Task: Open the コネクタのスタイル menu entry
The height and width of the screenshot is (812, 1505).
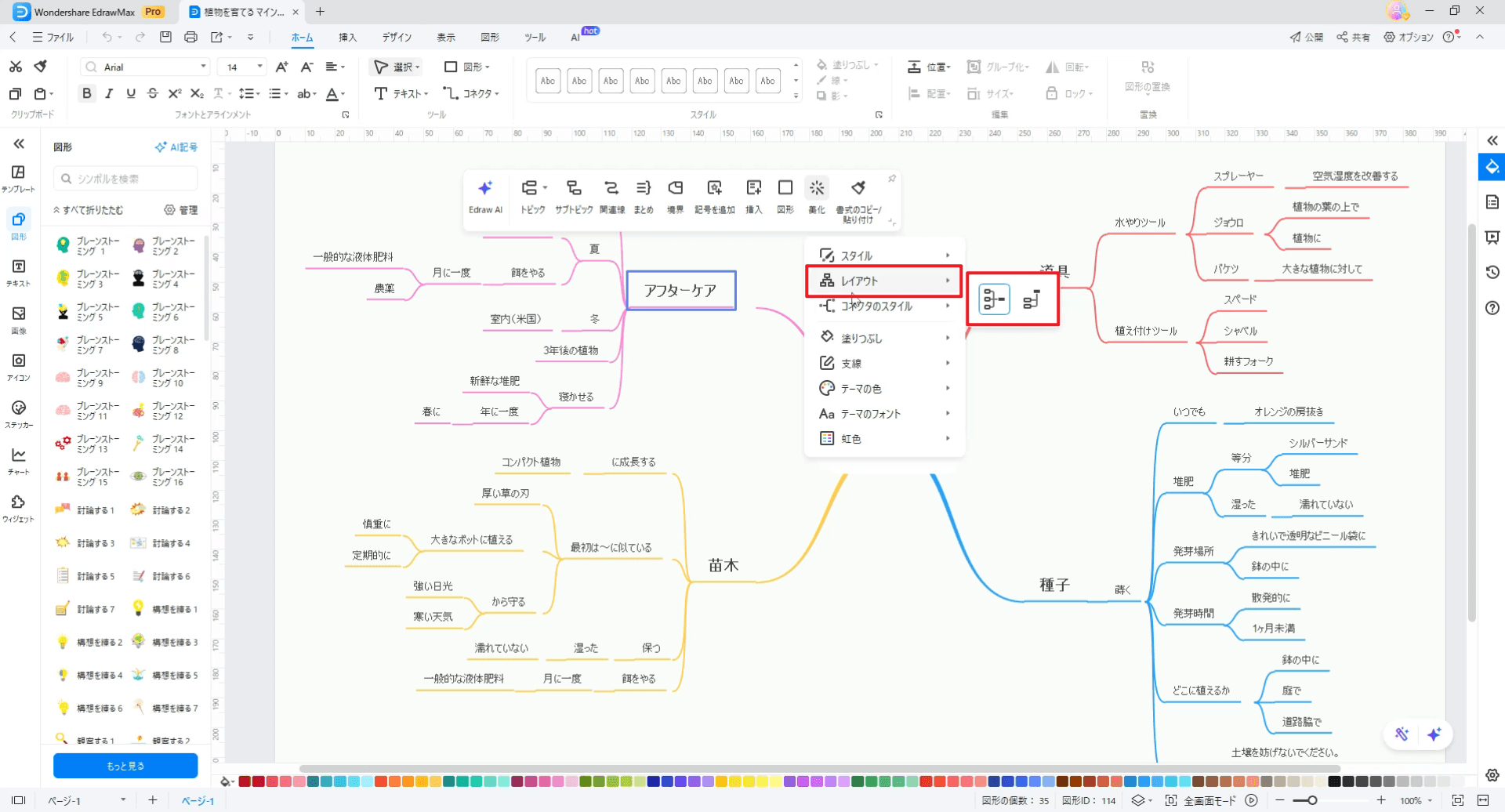Action: pyautogui.click(x=884, y=306)
